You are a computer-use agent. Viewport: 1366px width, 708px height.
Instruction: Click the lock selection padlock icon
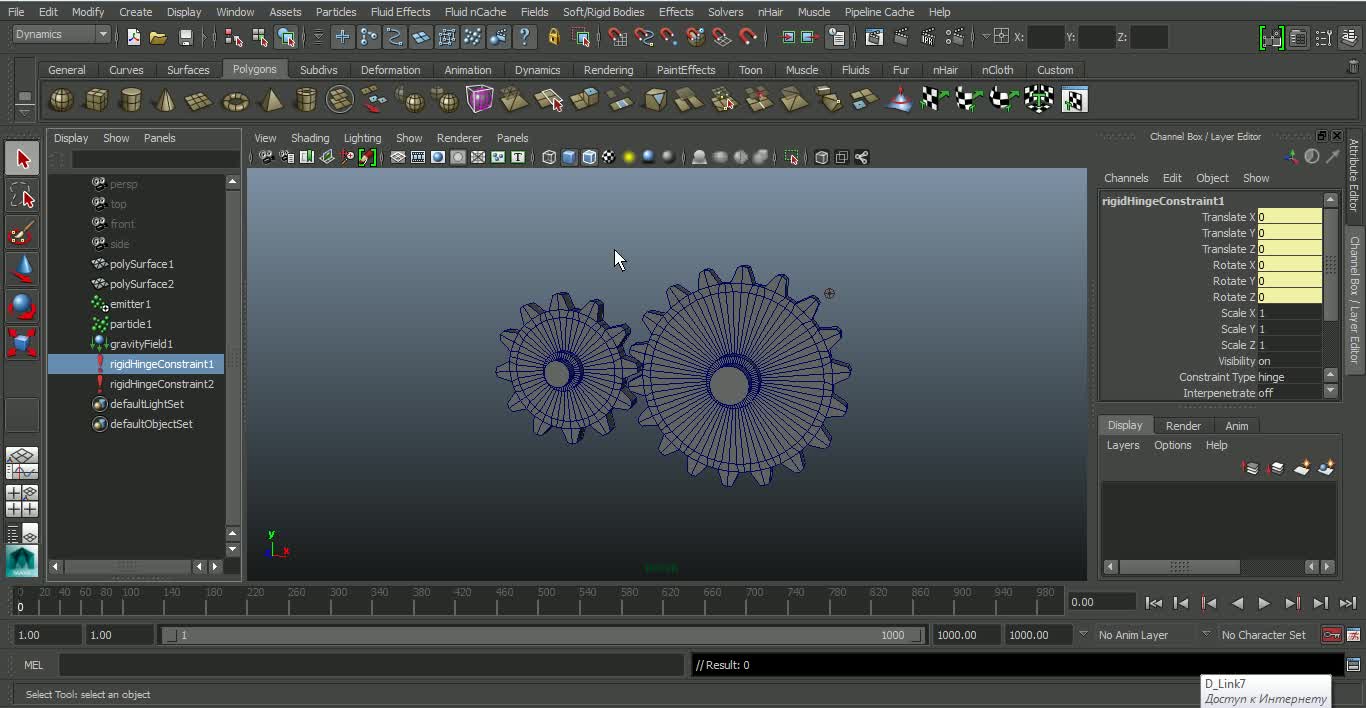(554, 37)
